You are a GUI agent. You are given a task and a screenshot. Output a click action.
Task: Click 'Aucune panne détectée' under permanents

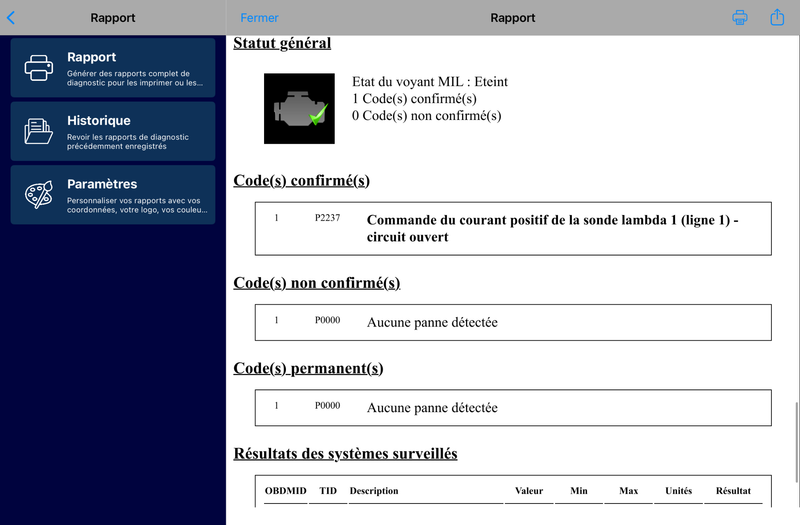click(432, 408)
